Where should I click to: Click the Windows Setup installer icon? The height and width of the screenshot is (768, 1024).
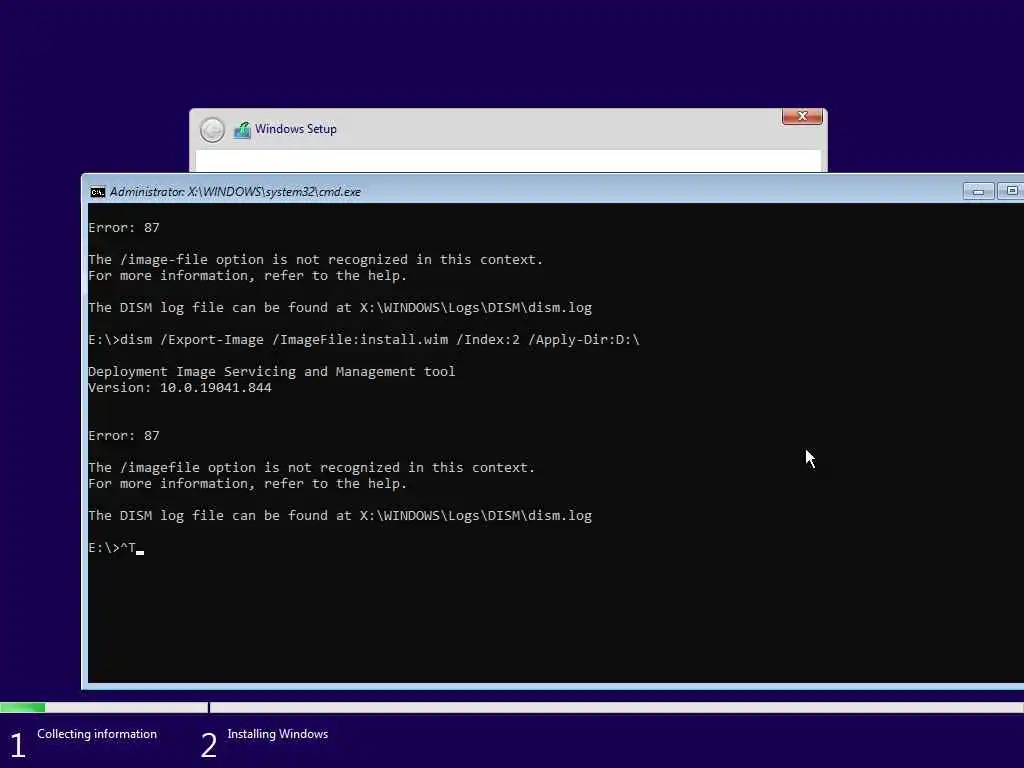tap(242, 130)
